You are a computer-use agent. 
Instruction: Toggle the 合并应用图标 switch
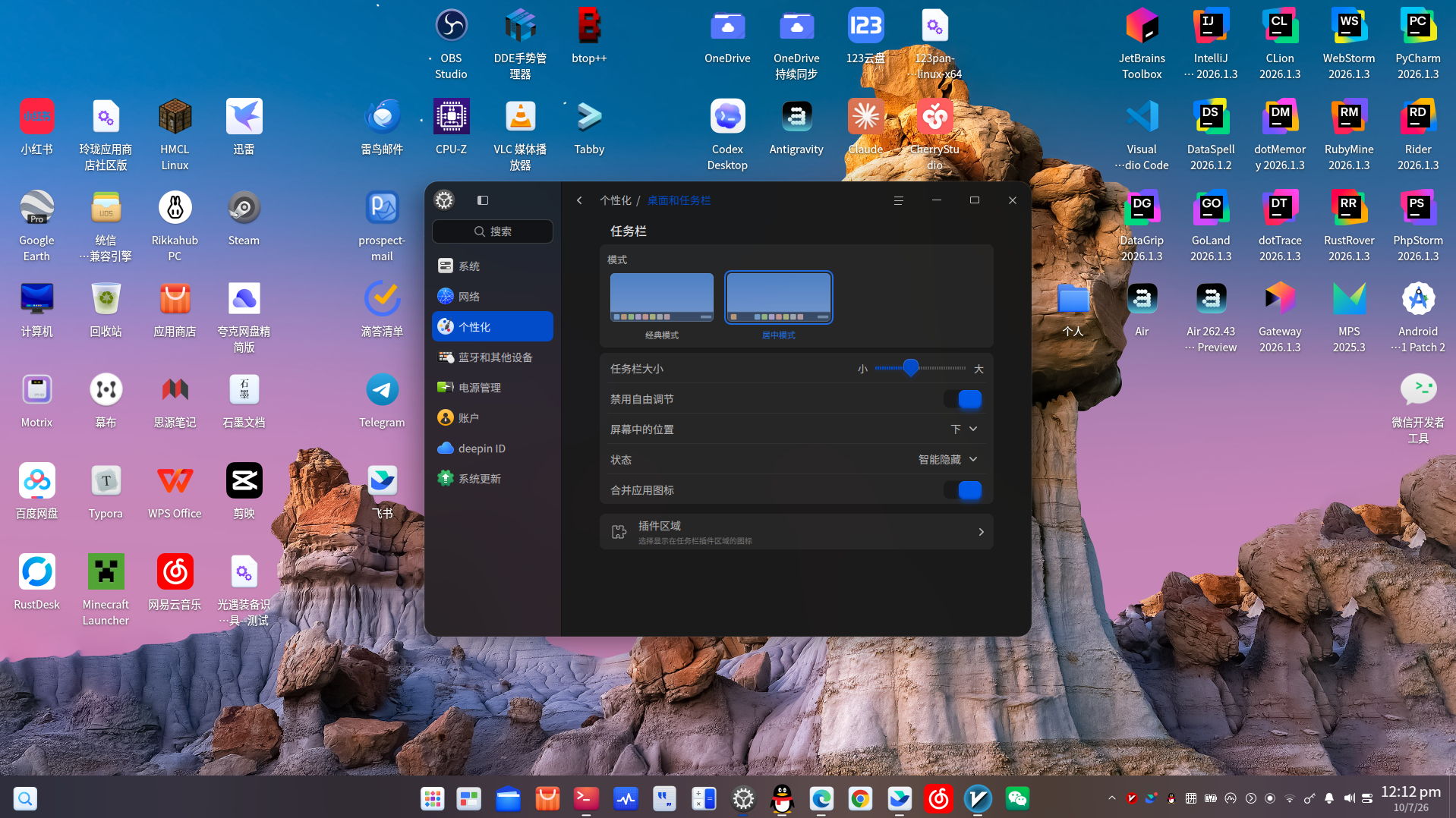point(963,490)
